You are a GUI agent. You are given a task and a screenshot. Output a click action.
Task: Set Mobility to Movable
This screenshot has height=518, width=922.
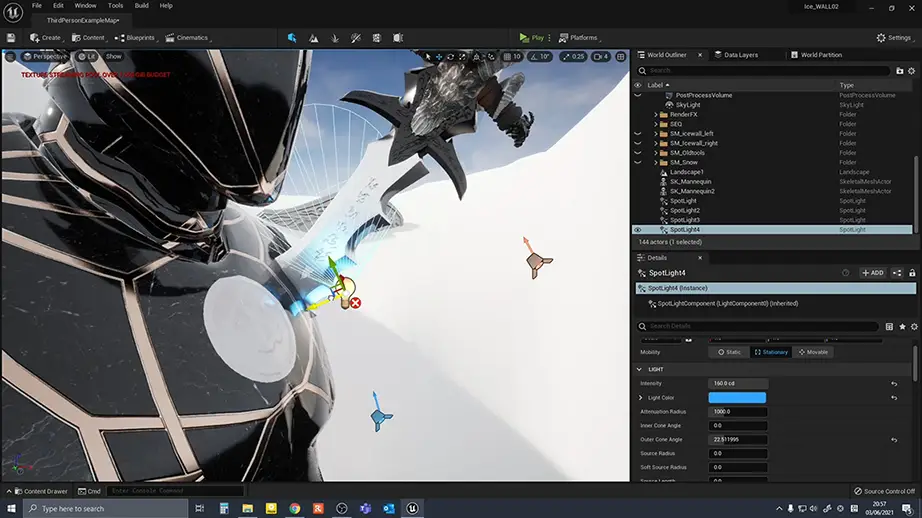pos(812,352)
